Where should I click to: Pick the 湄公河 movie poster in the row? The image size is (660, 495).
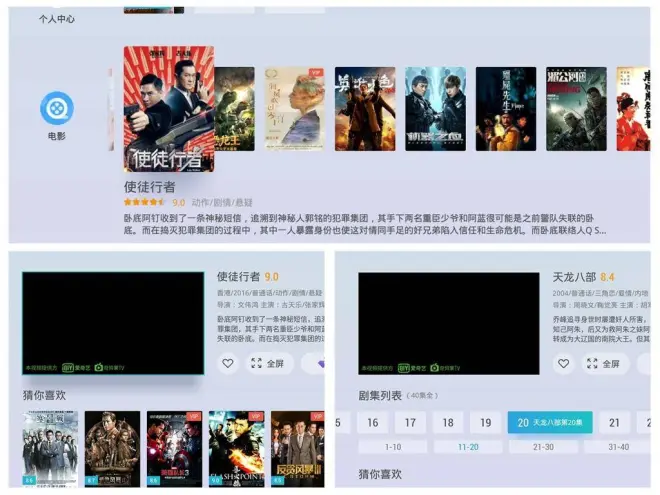576,109
